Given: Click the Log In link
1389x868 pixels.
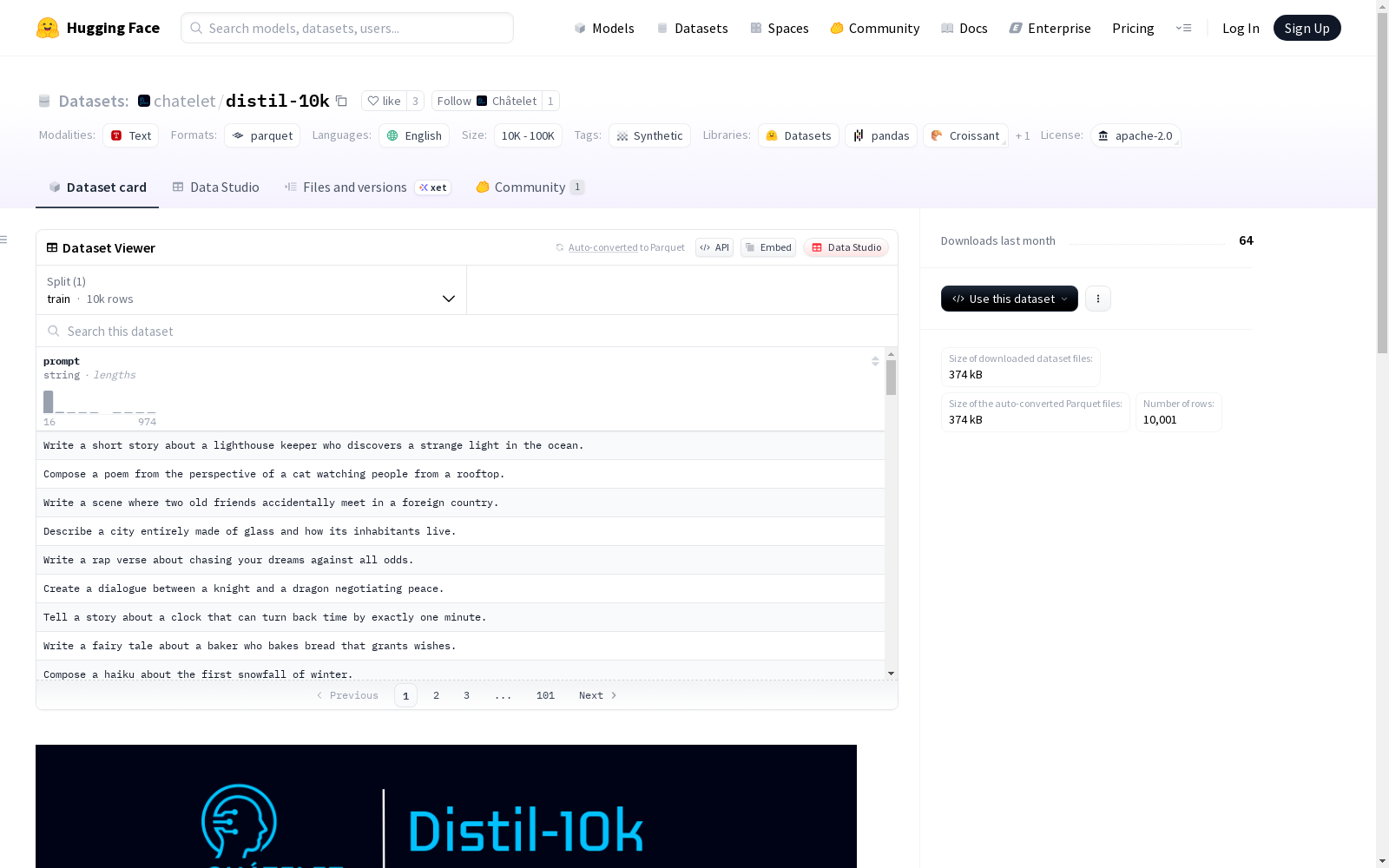Looking at the screenshot, I should pyautogui.click(x=1241, y=28).
